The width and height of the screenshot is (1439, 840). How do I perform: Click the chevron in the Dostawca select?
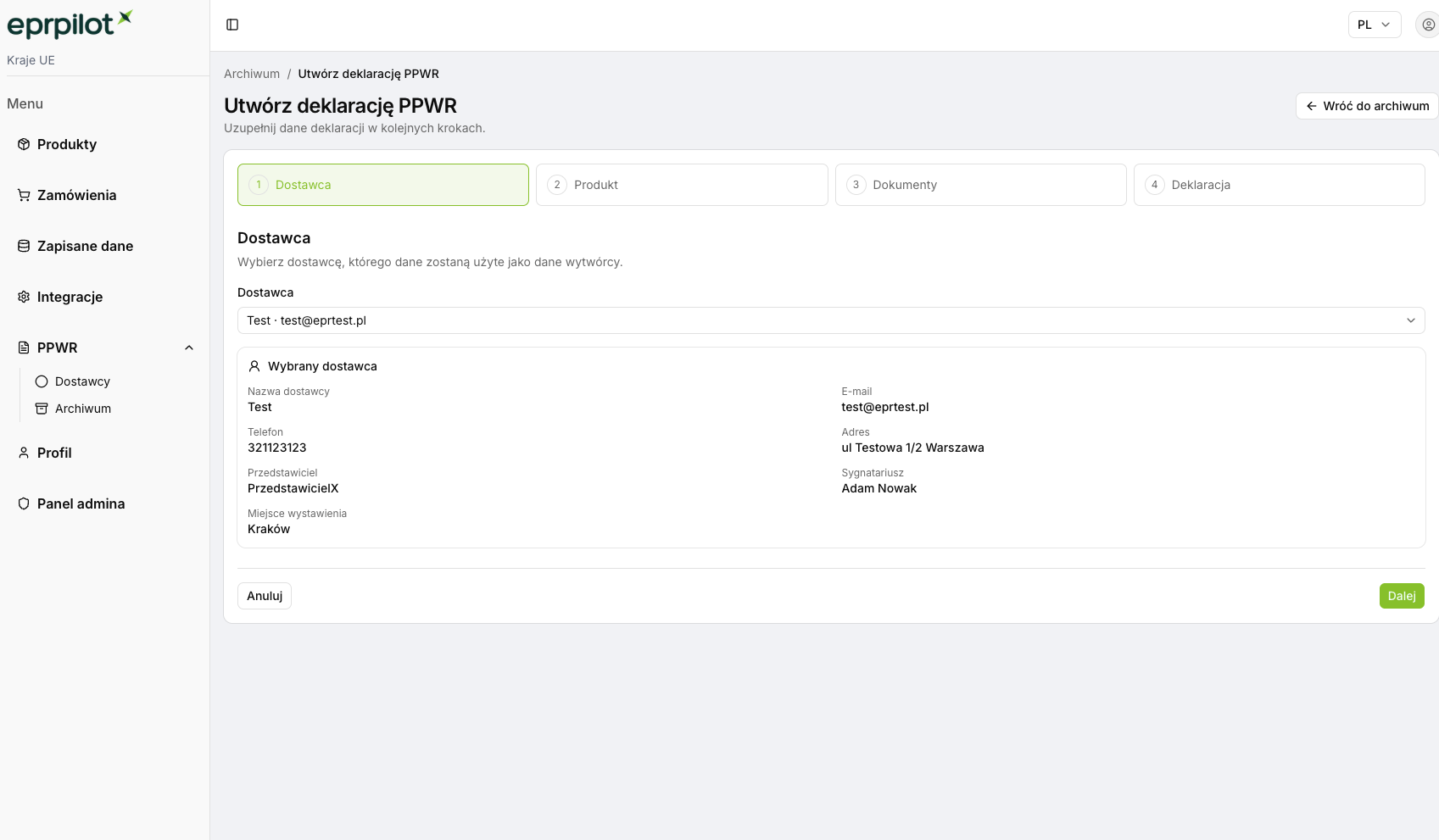coord(1411,320)
